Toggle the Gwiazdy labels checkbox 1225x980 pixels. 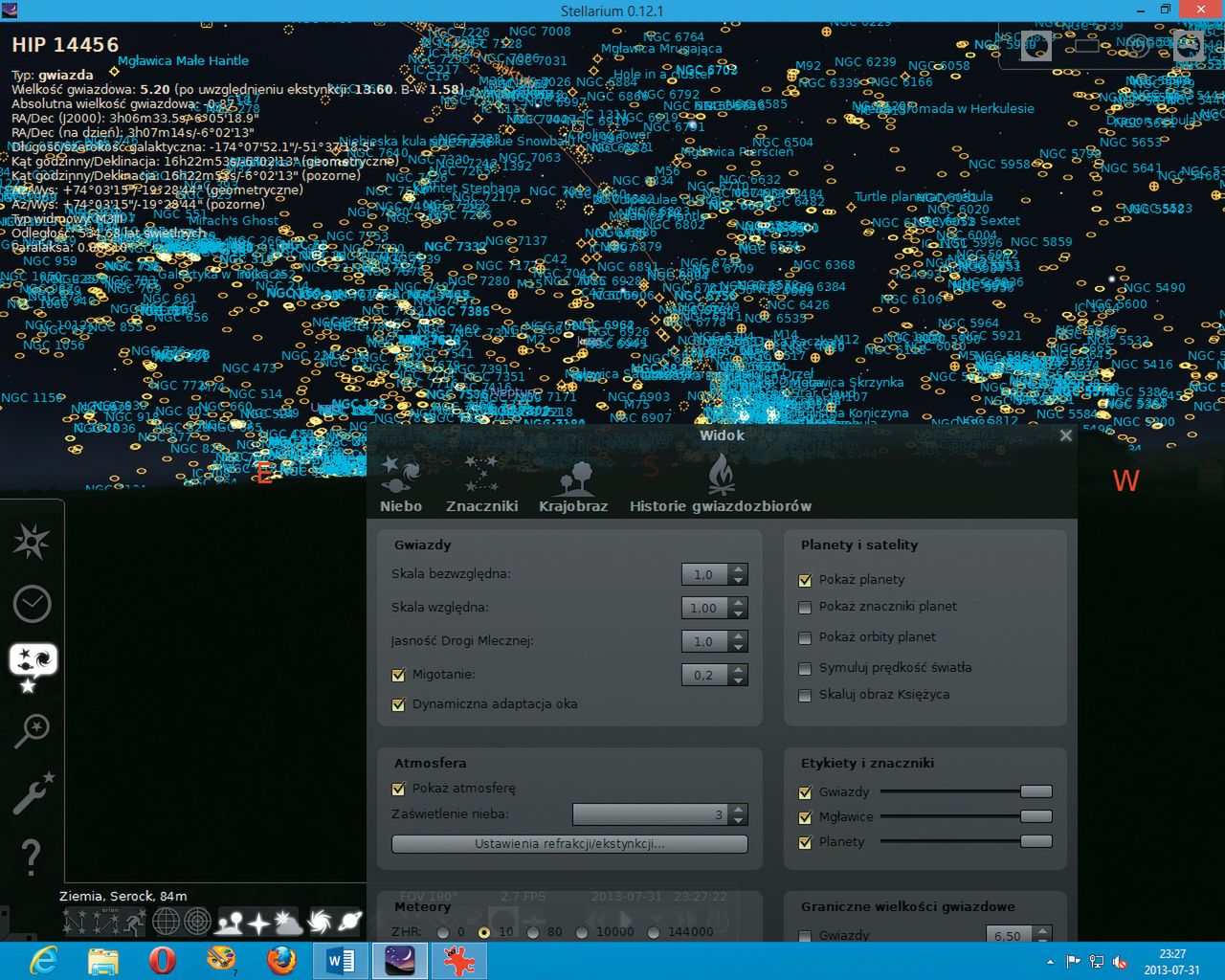coord(805,792)
